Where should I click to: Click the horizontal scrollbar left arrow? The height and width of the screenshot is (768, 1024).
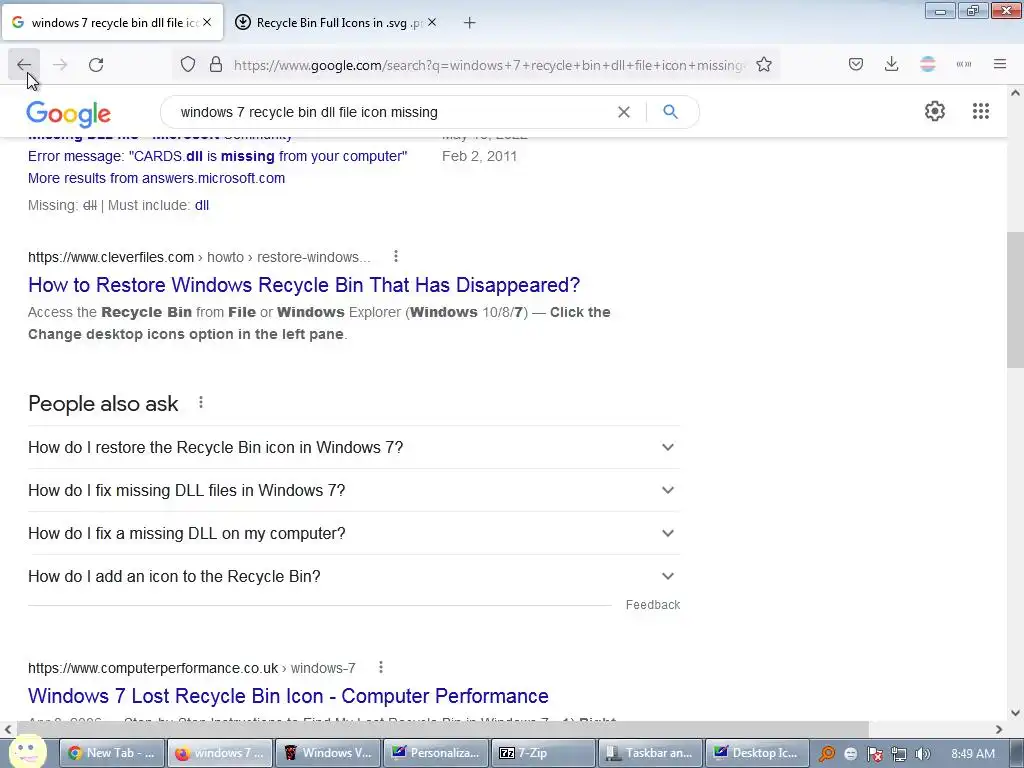(x=8, y=729)
